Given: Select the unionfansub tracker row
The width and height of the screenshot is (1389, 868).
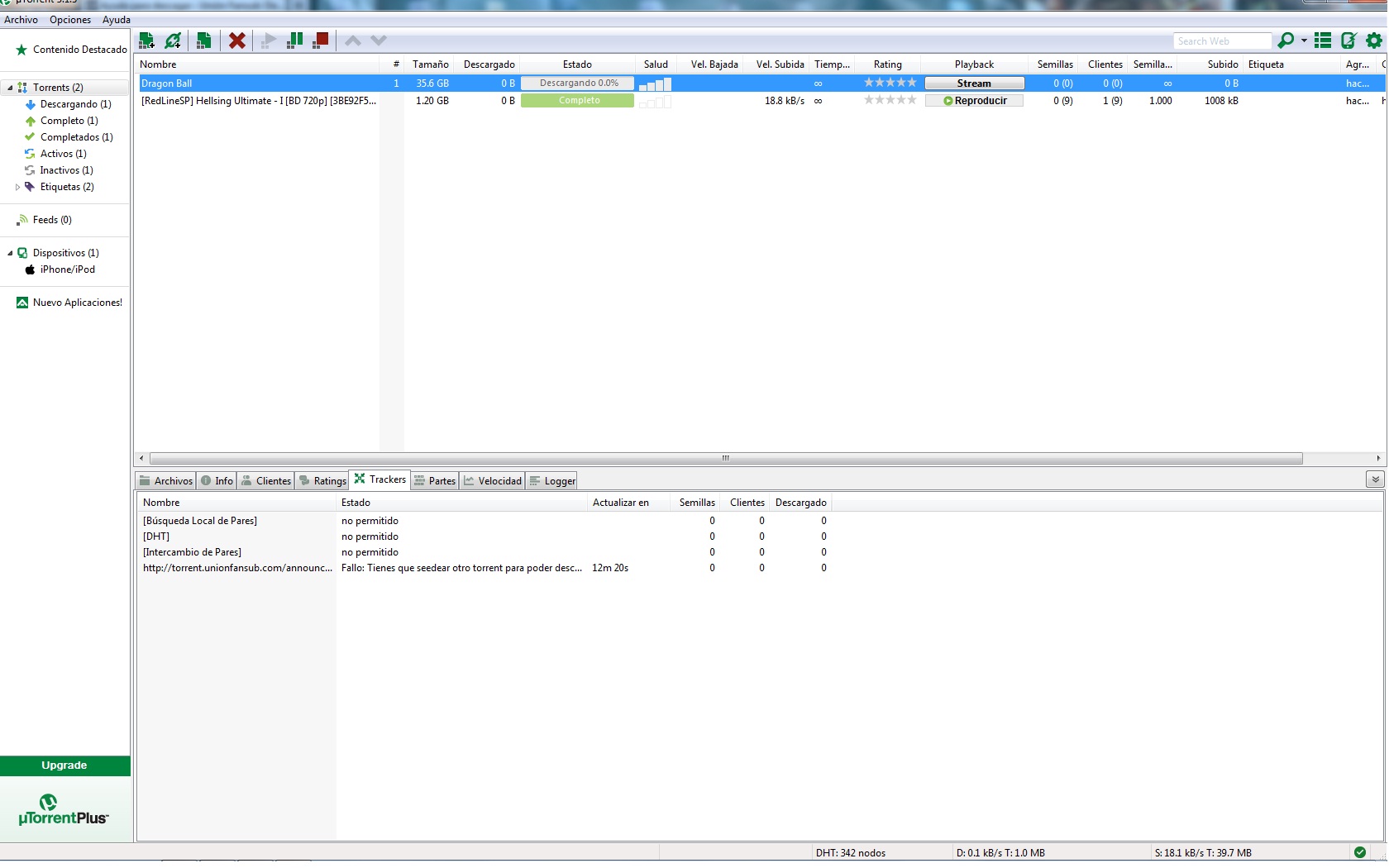Looking at the screenshot, I should (485, 568).
